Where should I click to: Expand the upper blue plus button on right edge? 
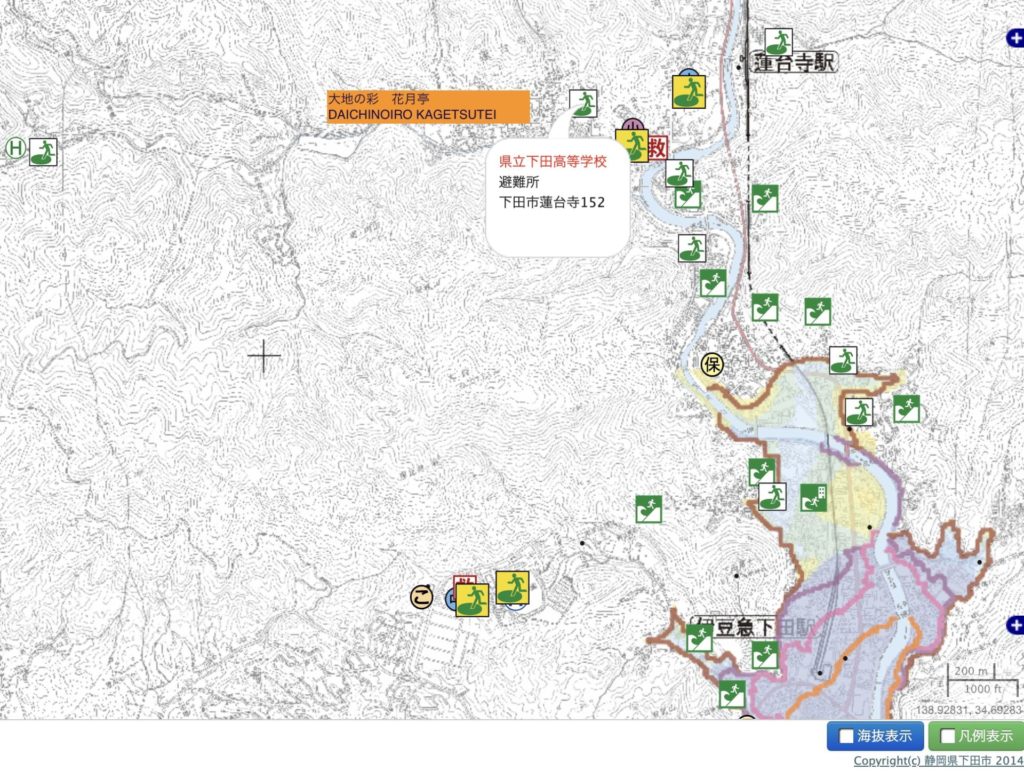coord(1015,38)
